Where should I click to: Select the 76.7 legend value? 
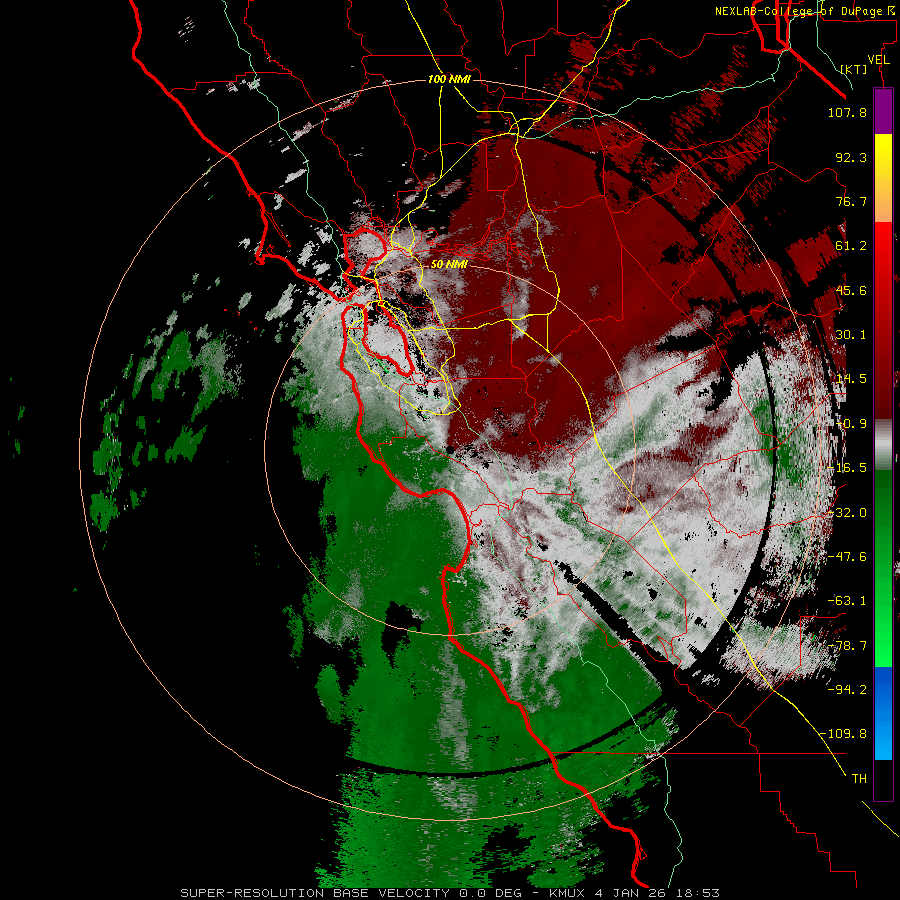tap(851, 201)
